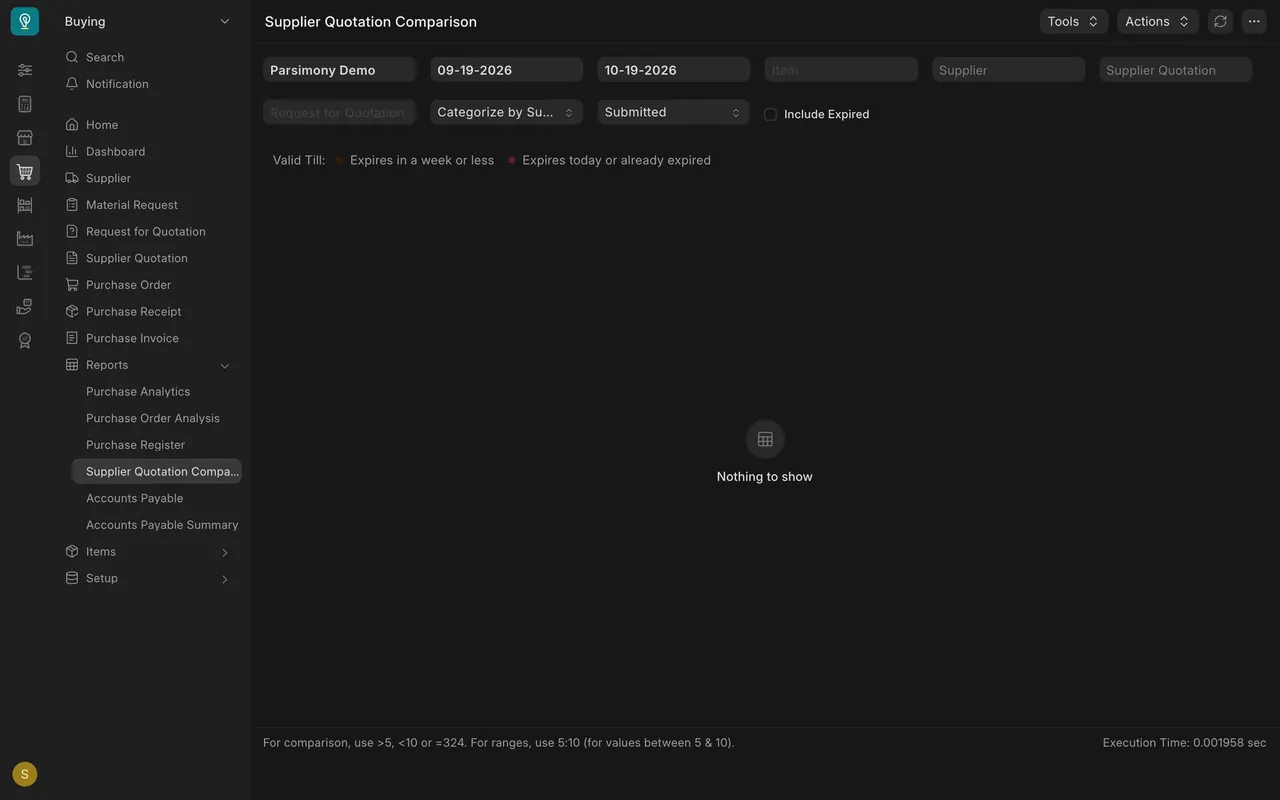
Task: Open the warehouse shelves Stock module icon
Action: 25,205
